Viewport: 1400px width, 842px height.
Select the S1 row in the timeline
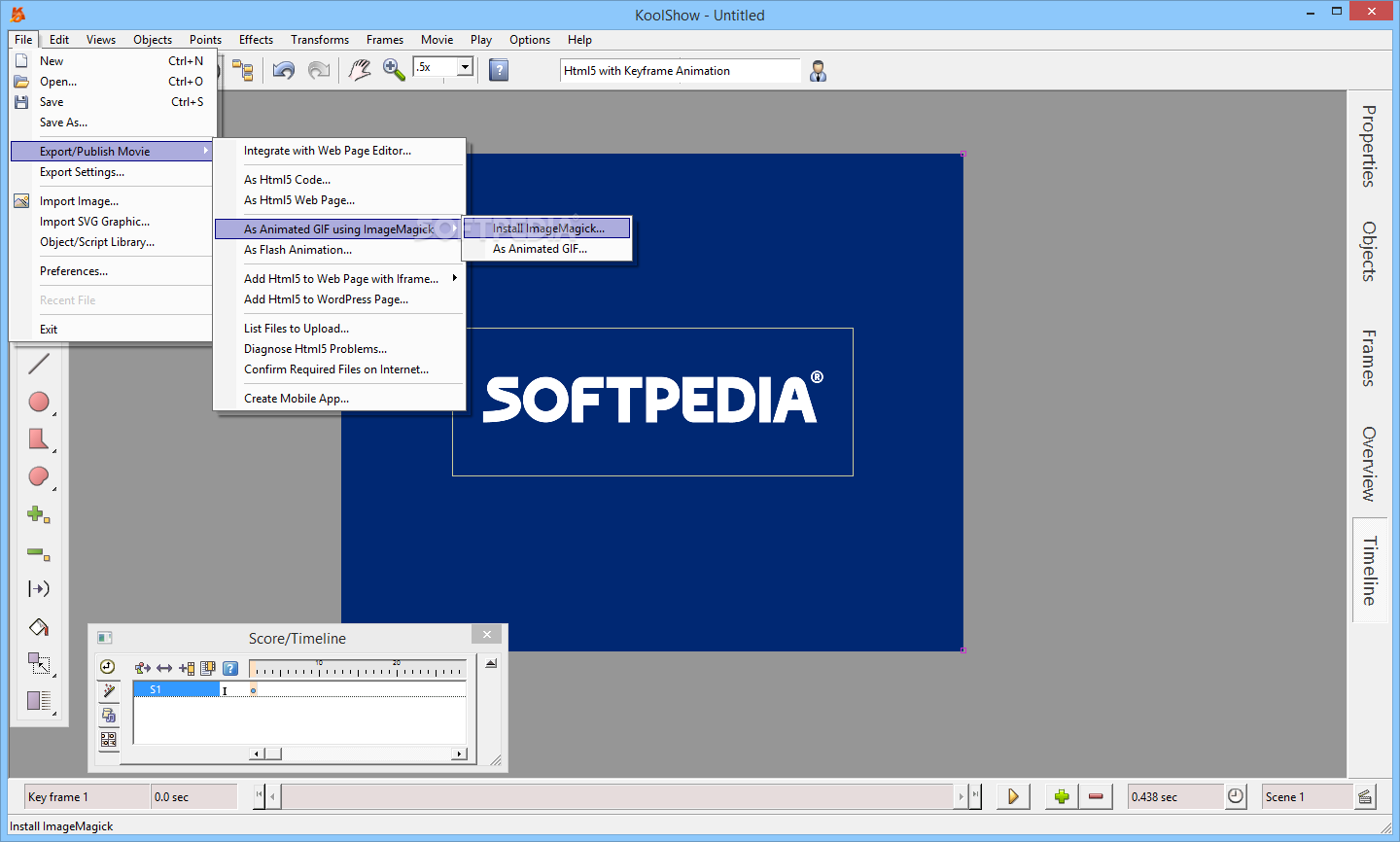(x=176, y=689)
